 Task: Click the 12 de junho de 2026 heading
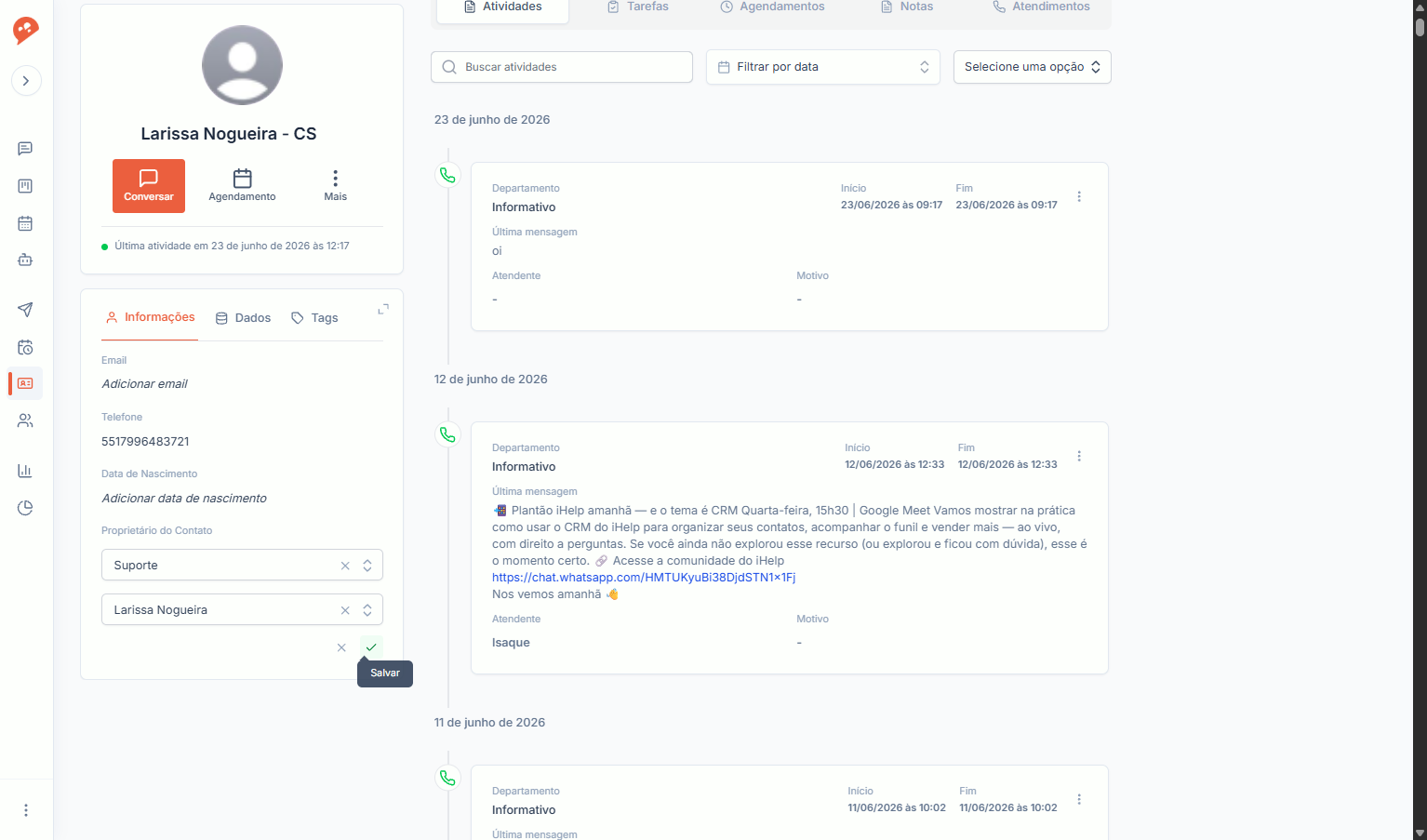coord(490,380)
